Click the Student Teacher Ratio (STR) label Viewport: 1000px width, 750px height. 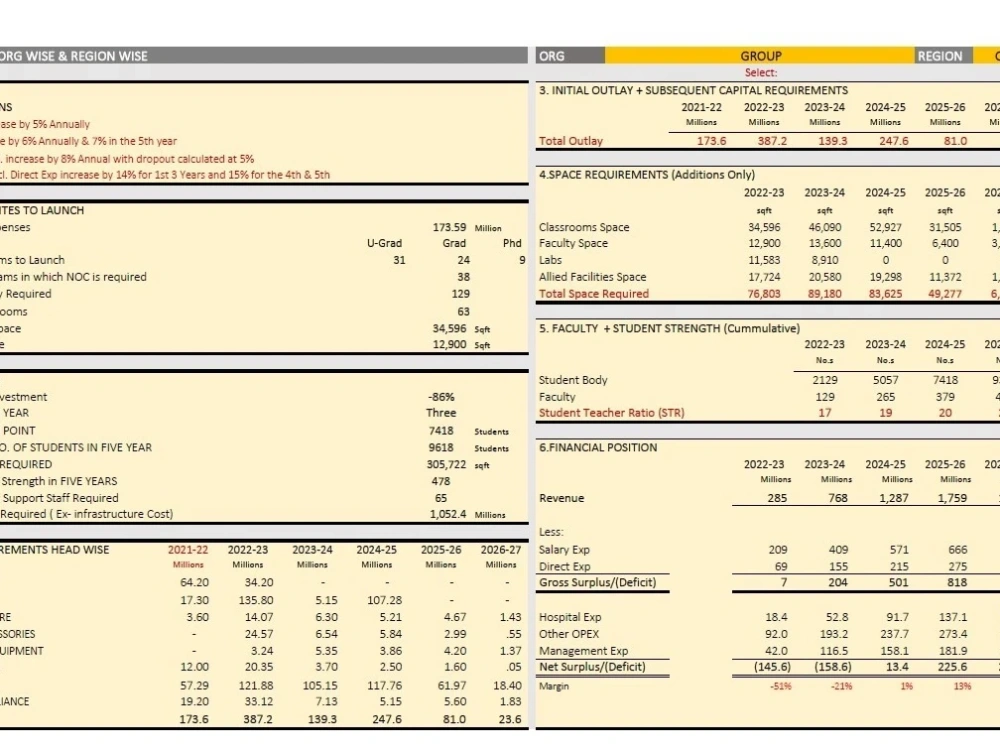612,413
